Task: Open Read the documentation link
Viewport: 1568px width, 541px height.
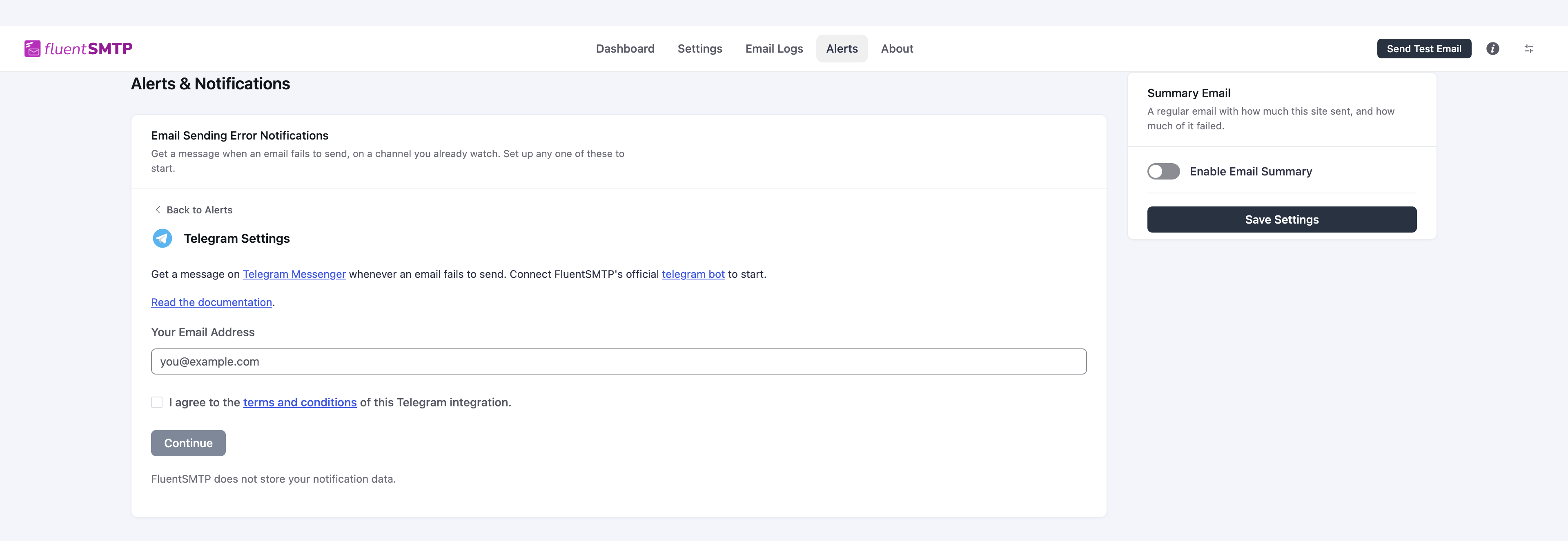Action: pyautogui.click(x=211, y=302)
